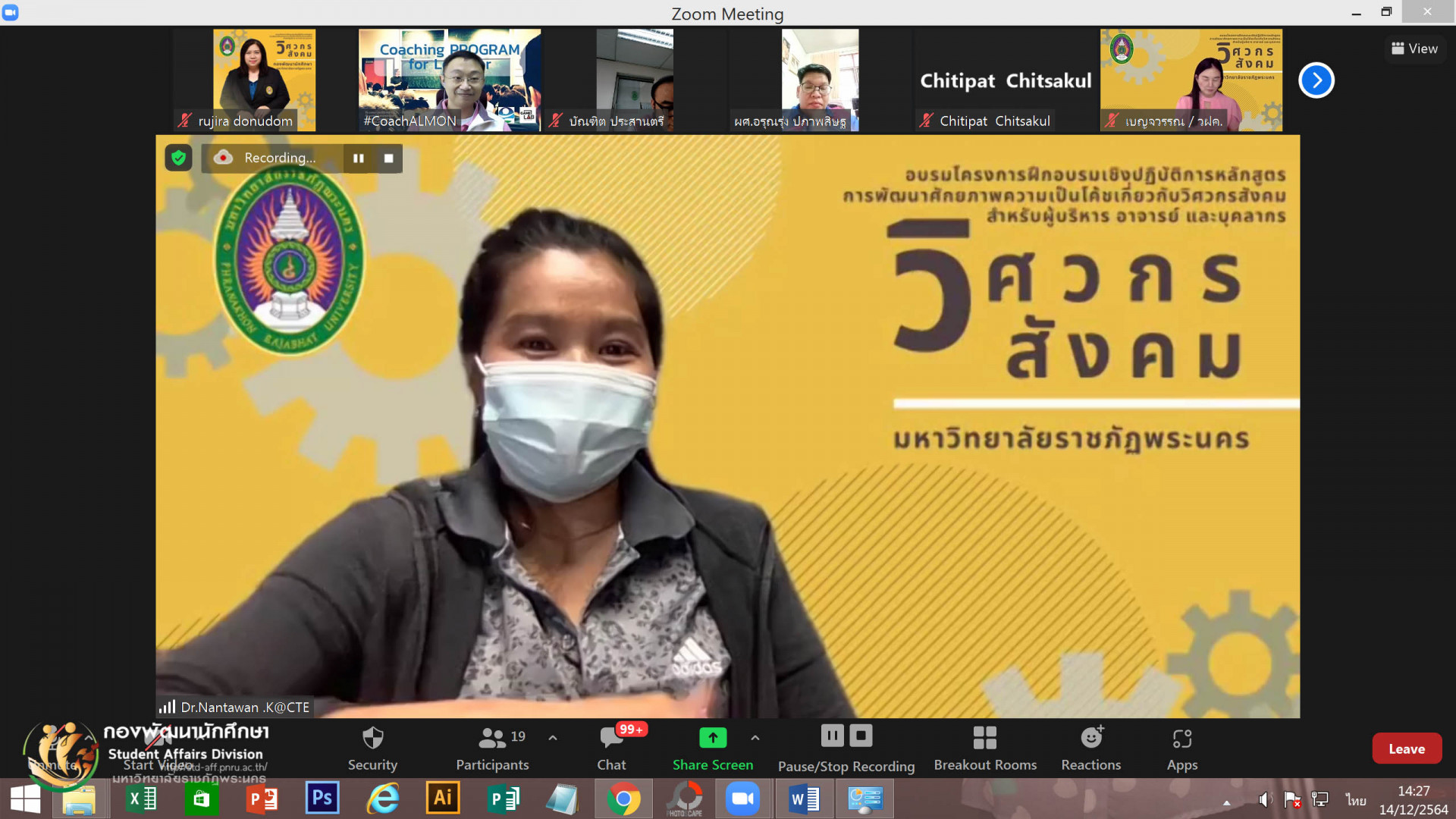The height and width of the screenshot is (819, 1456).
Task: Click the red Leave button
Action: pos(1406,748)
